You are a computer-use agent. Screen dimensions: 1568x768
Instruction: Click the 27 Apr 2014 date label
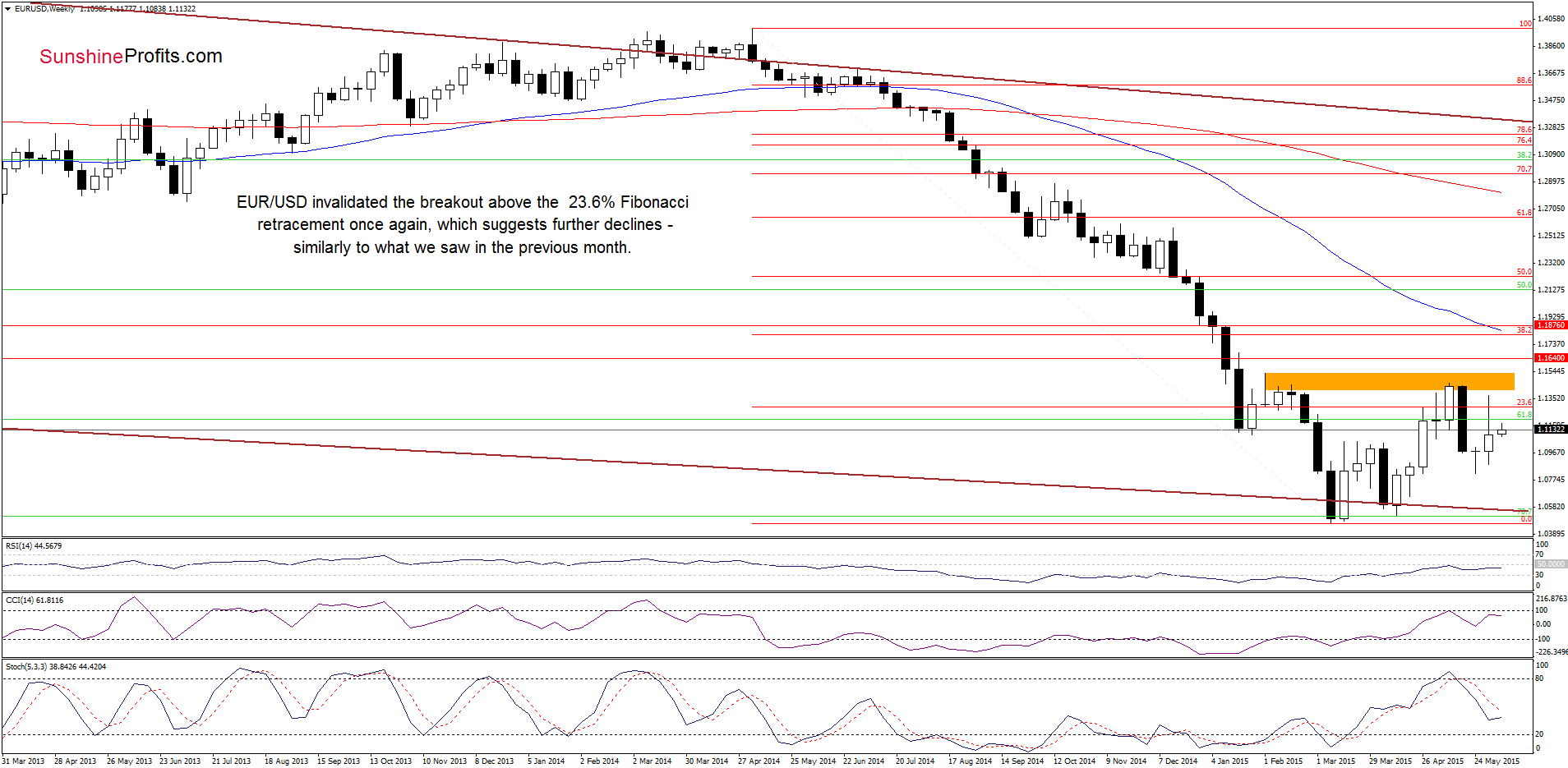759,761
